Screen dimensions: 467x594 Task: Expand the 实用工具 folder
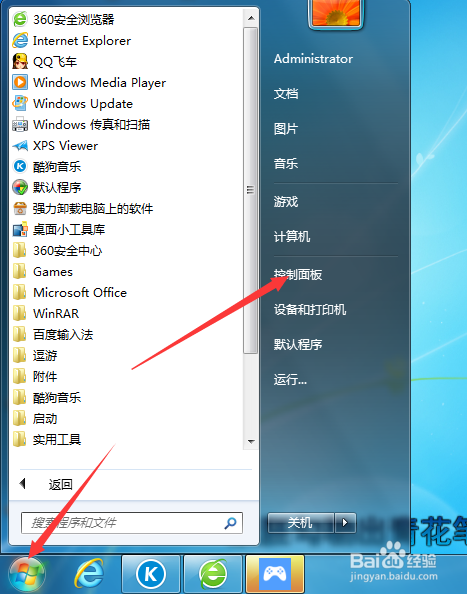[47, 439]
